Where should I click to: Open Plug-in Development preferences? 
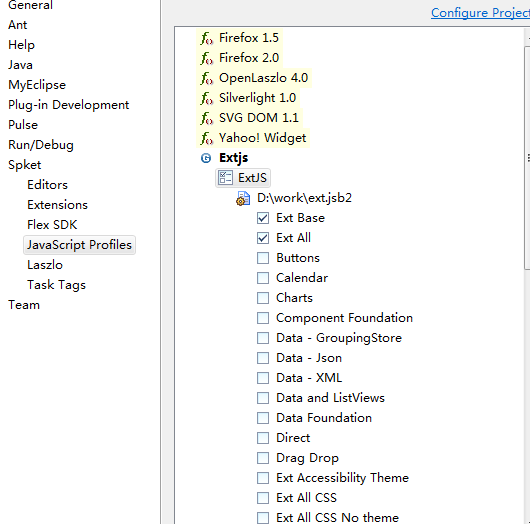[69, 105]
